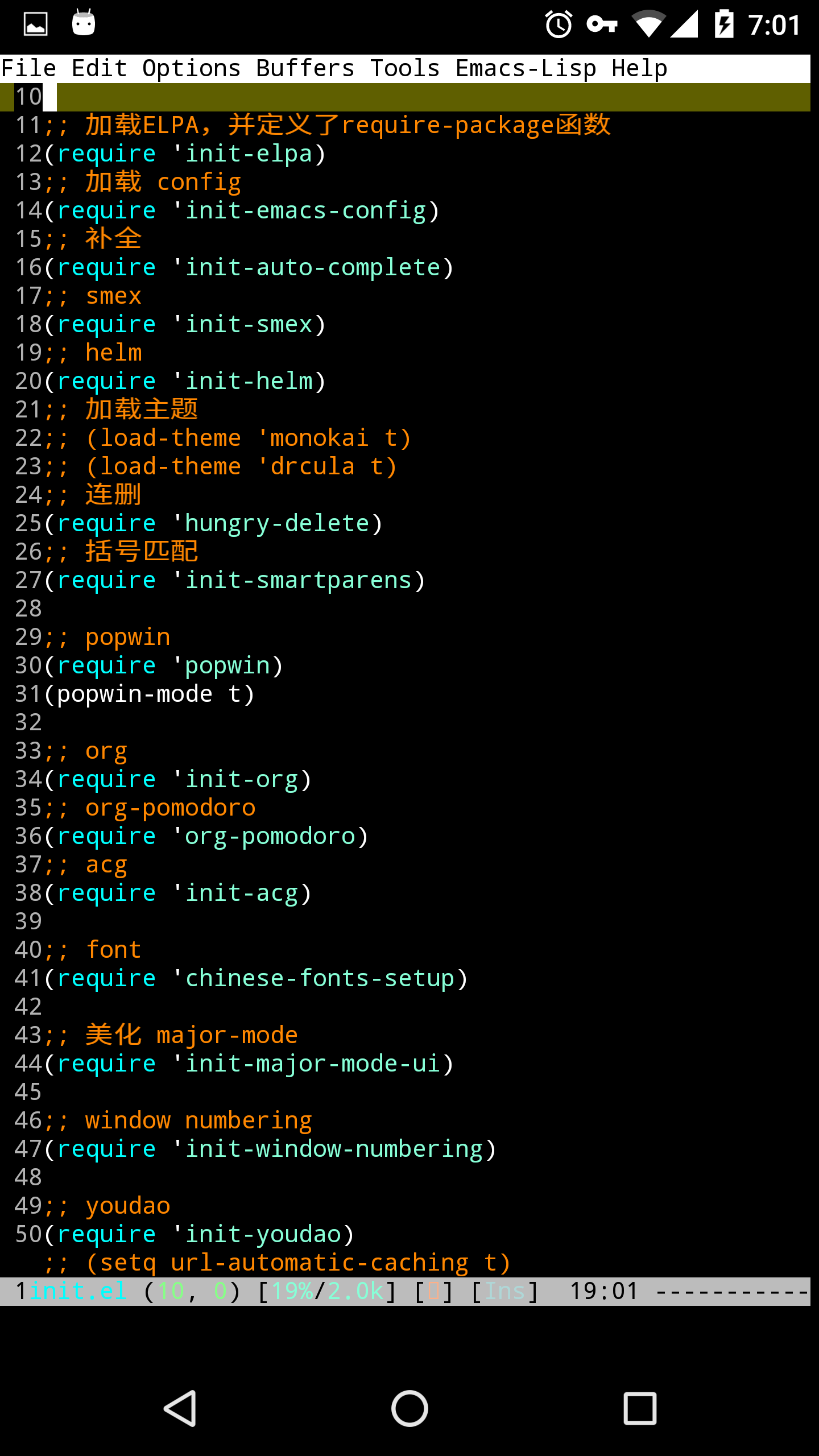Open the Emacs-Lisp menu
The image size is (819, 1456).
coord(526,68)
